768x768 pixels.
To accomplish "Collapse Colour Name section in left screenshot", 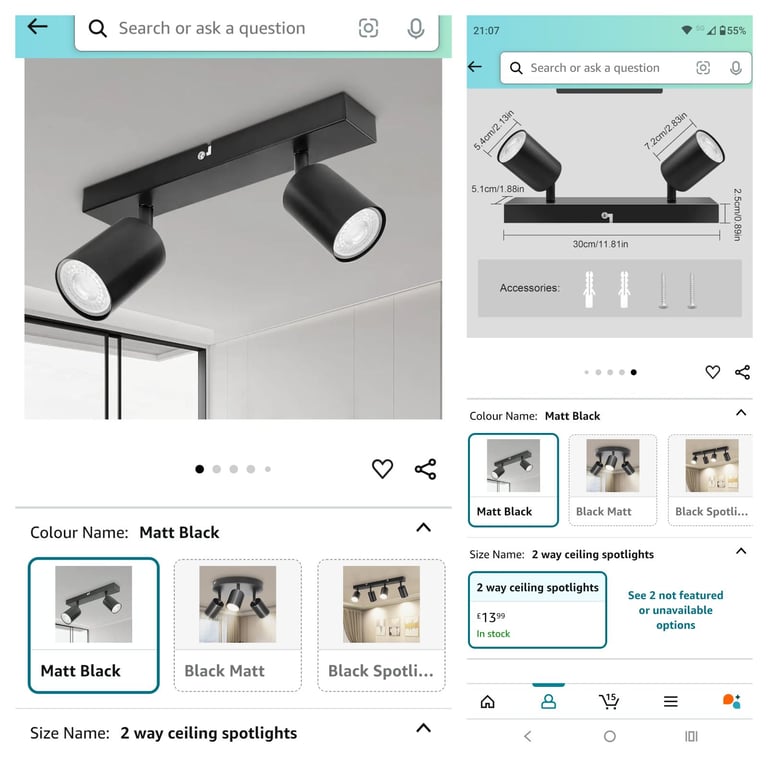I will click(x=423, y=528).
